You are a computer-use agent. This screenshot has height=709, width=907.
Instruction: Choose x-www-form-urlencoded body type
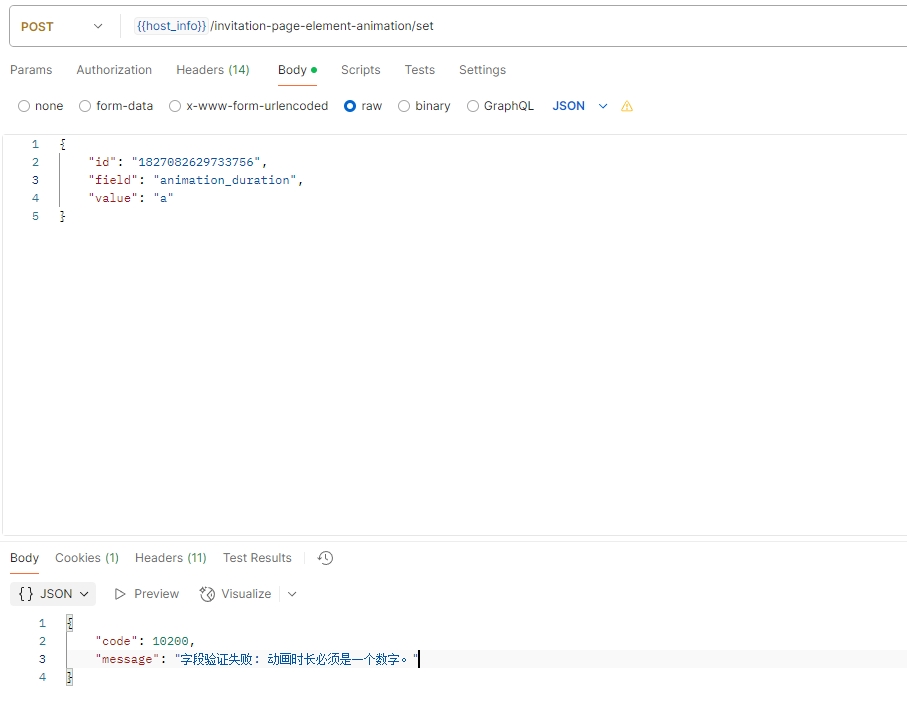click(175, 106)
